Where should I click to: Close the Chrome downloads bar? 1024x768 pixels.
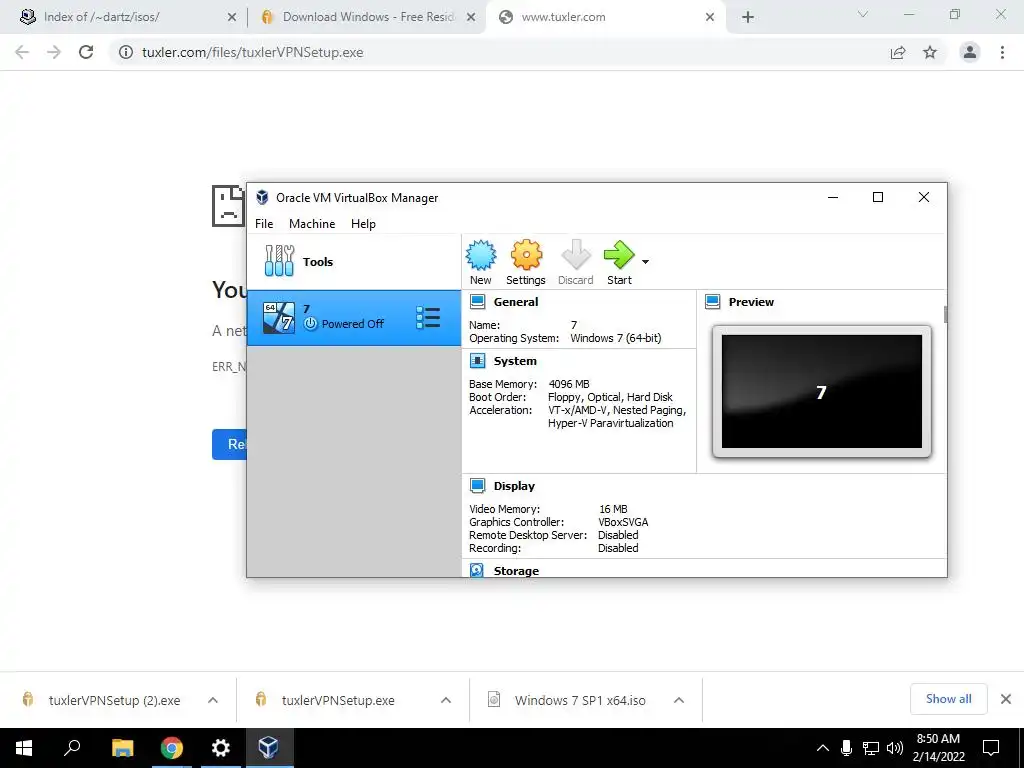(1006, 699)
